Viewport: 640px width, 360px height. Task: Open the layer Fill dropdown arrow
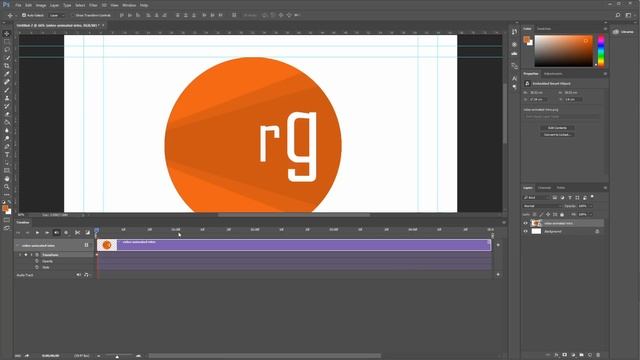591,214
